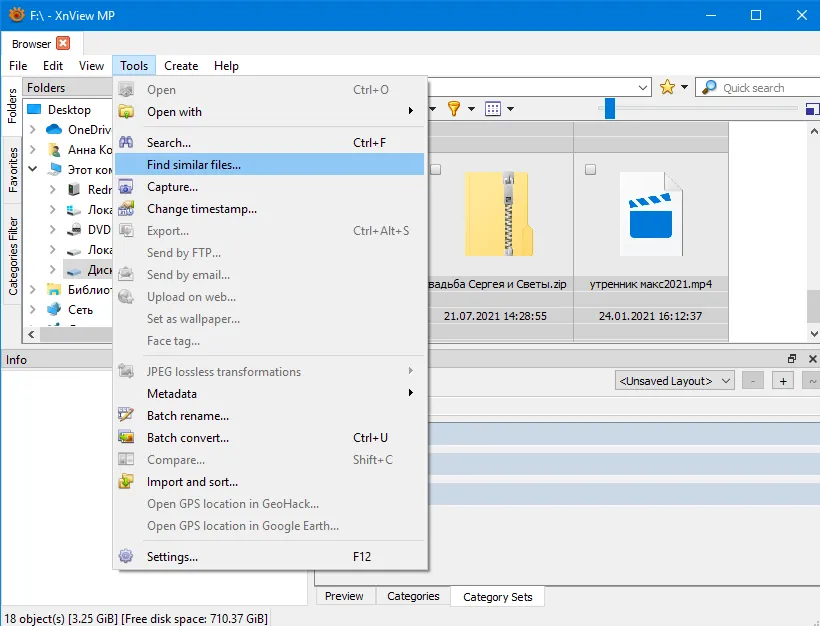This screenshot has height=626, width=820.
Task: Click the yellow star favorites icon
Action: [x=667, y=87]
